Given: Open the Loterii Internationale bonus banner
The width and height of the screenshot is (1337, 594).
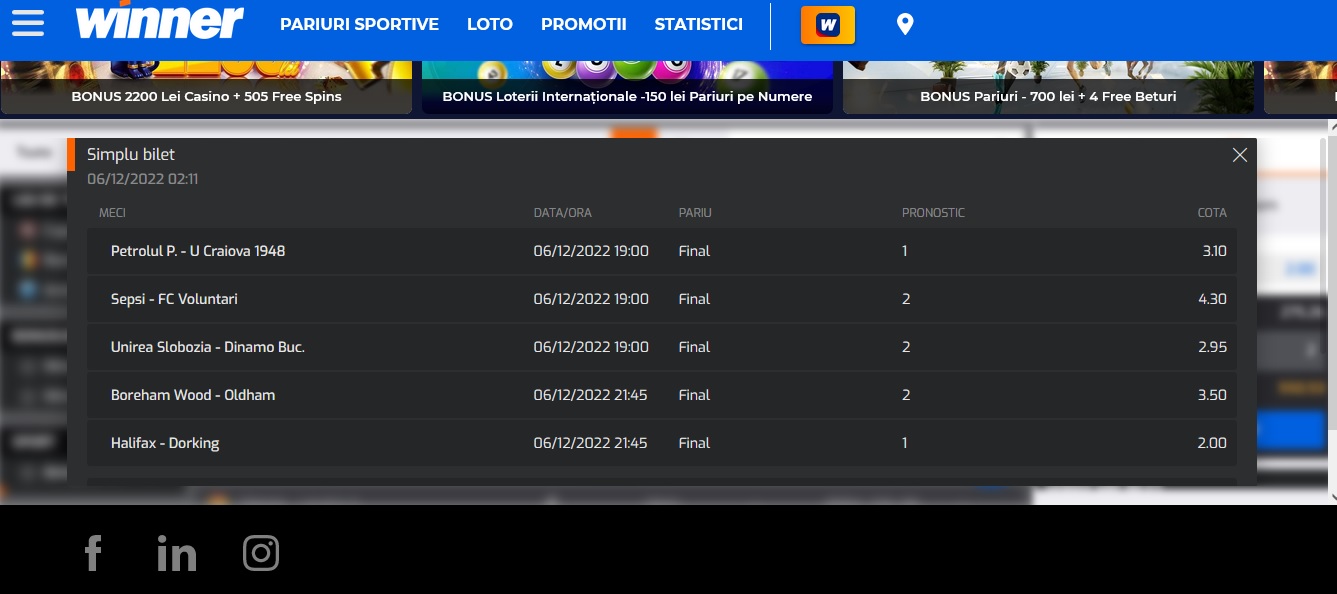Looking at the screenshot, I should click(x=627, y=88).
